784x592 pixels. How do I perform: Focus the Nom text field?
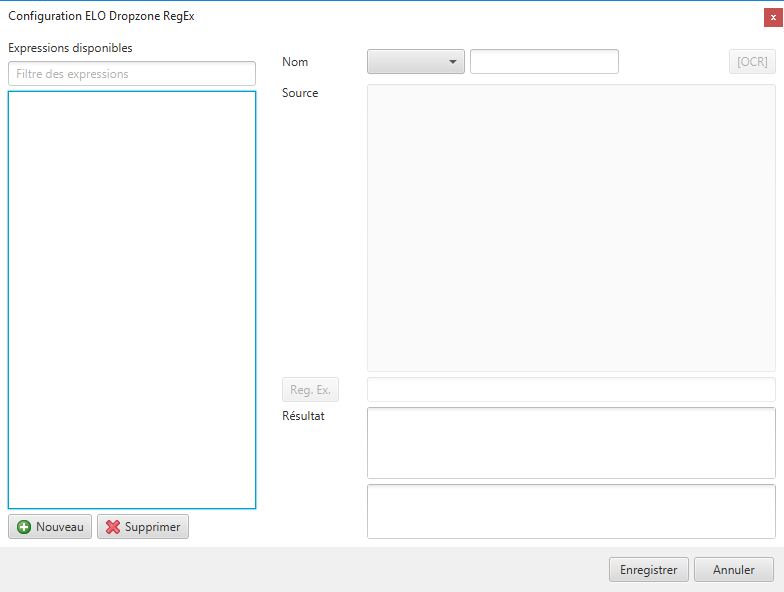coord(544,62)
